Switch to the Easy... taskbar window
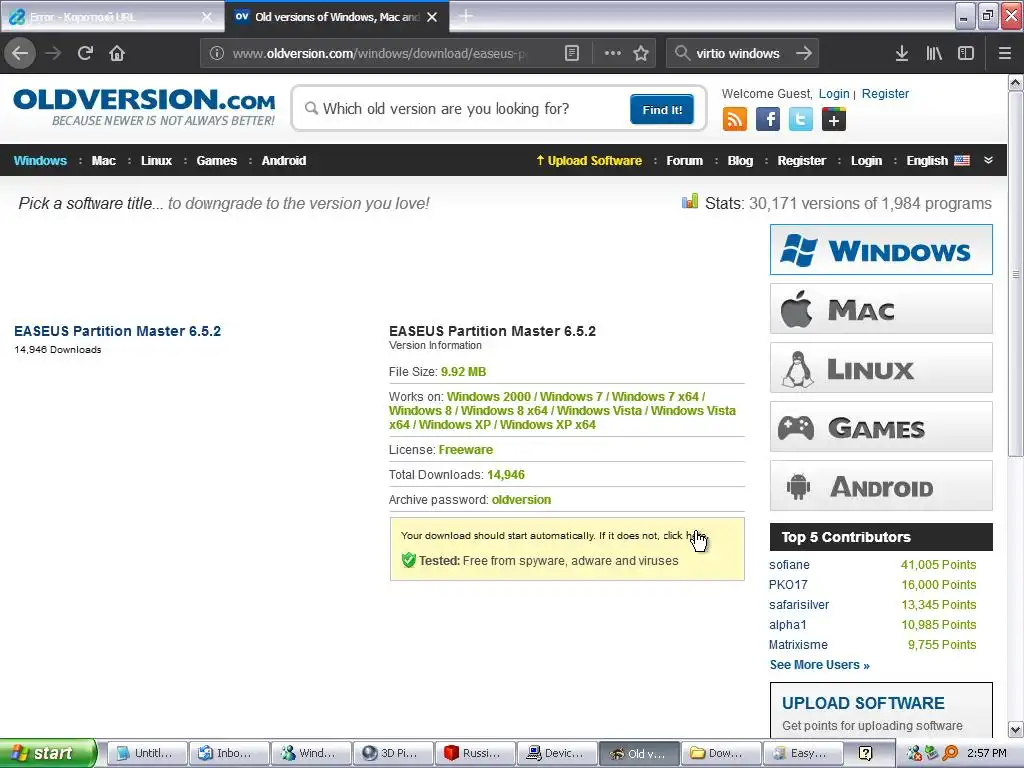Image resolution: width=1024 pixels, height=768 pixels. 803,753
